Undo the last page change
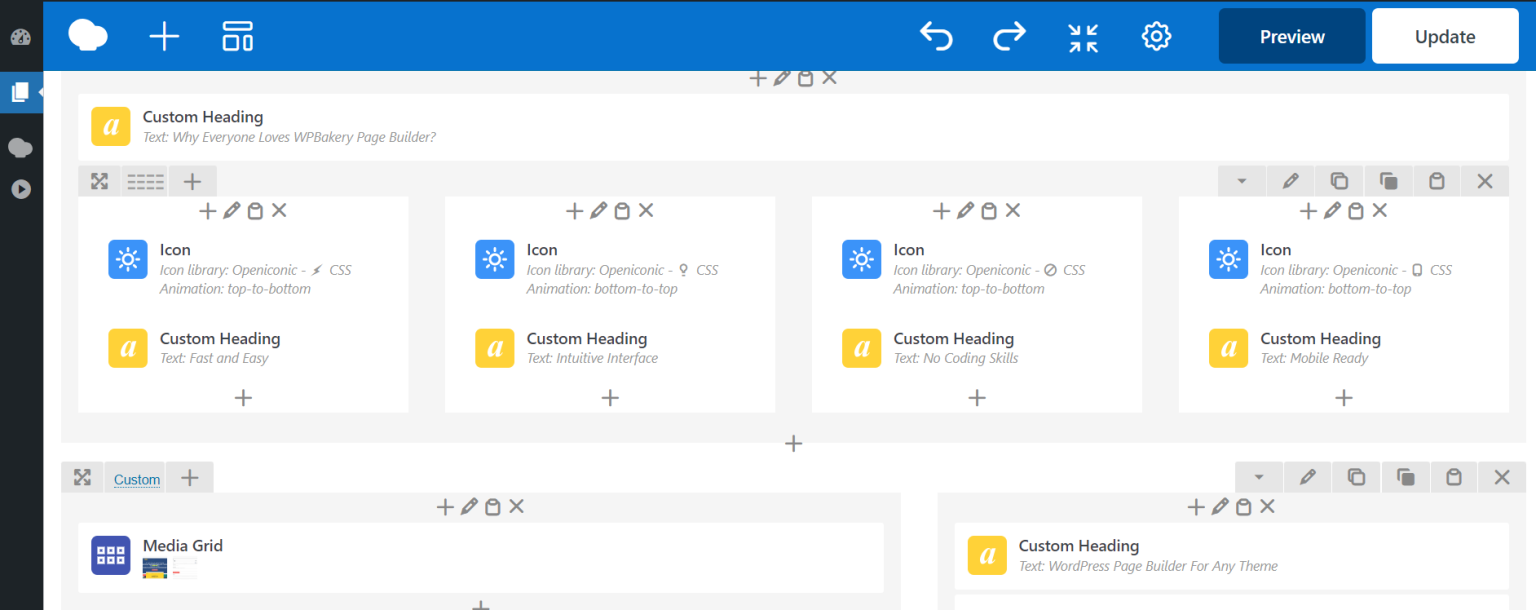 [936, 36]
